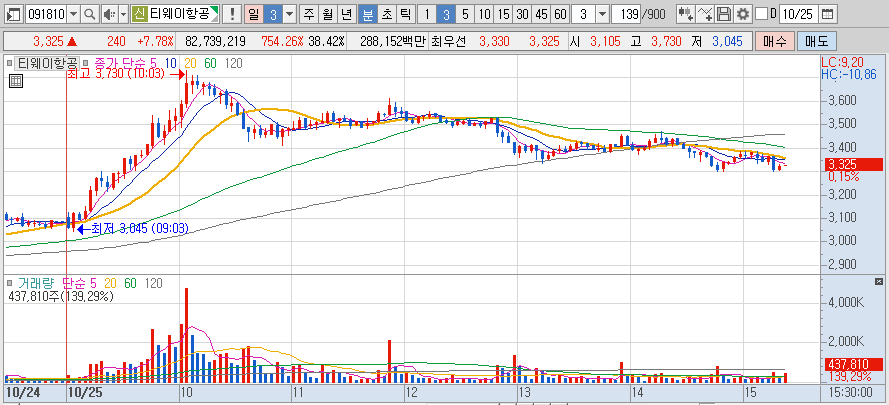889x405 pixels.
Task: Open dropdown arrow next to speaker icon
Action: [x=123, y=14]
